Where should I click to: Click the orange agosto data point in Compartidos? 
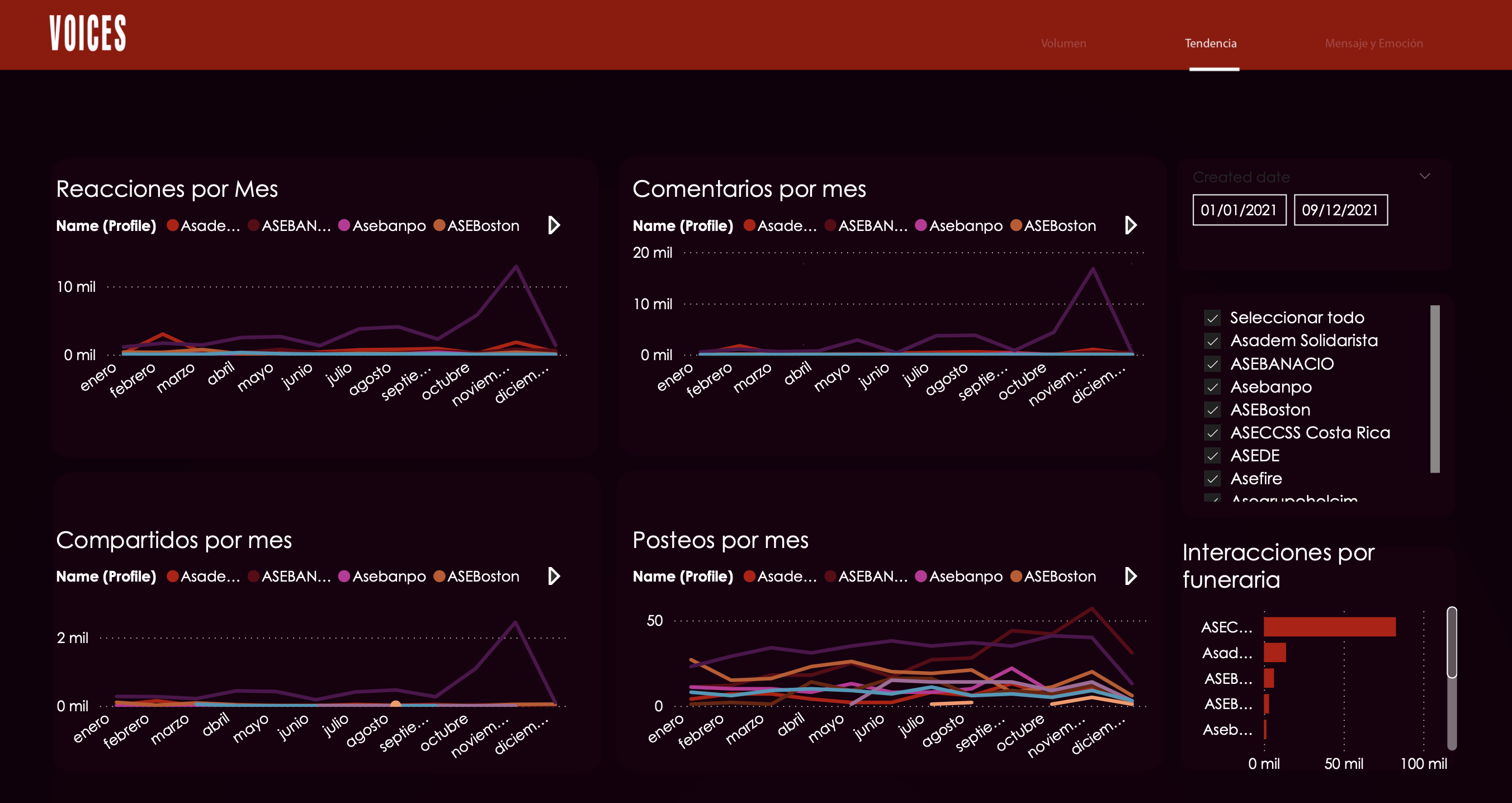[395, 705]
